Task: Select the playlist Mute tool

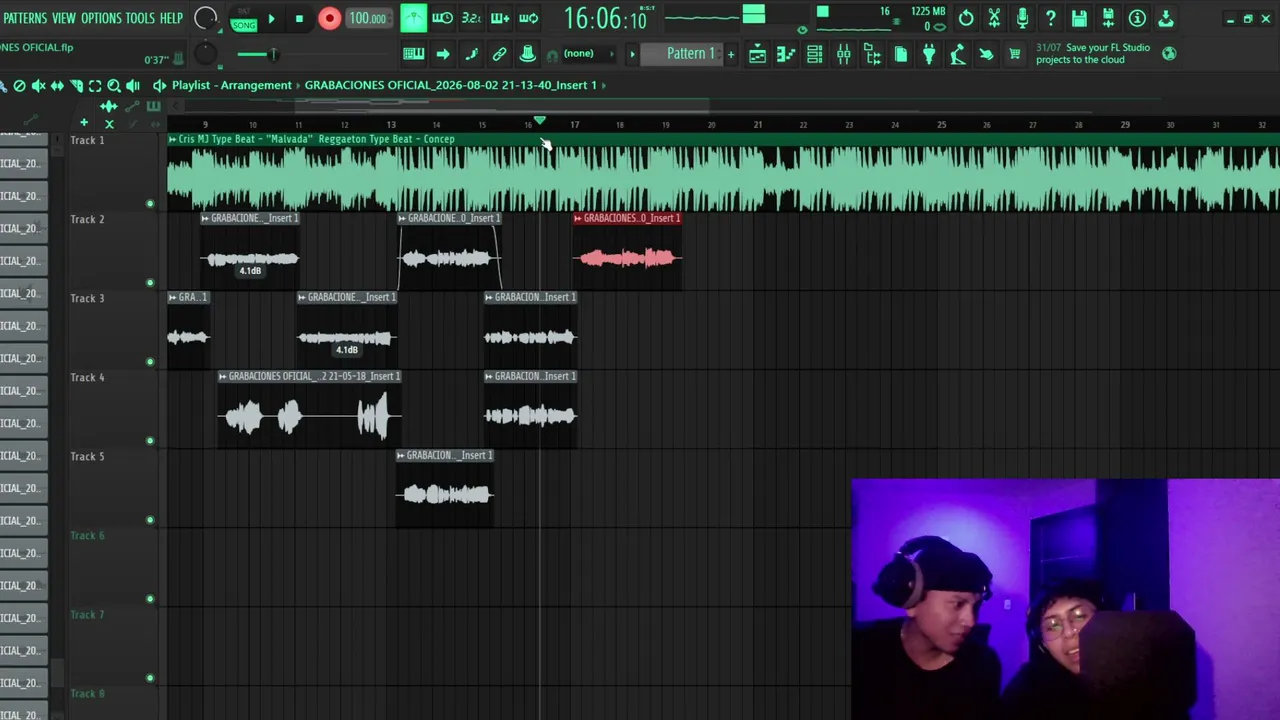Action: point(38,86)
